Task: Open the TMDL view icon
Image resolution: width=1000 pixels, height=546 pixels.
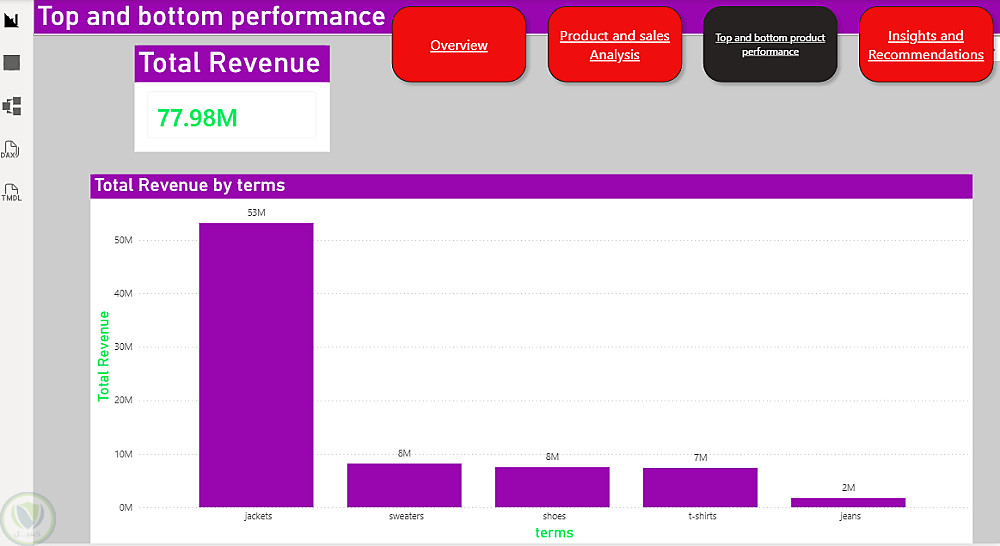Action: tap(12, 192)
